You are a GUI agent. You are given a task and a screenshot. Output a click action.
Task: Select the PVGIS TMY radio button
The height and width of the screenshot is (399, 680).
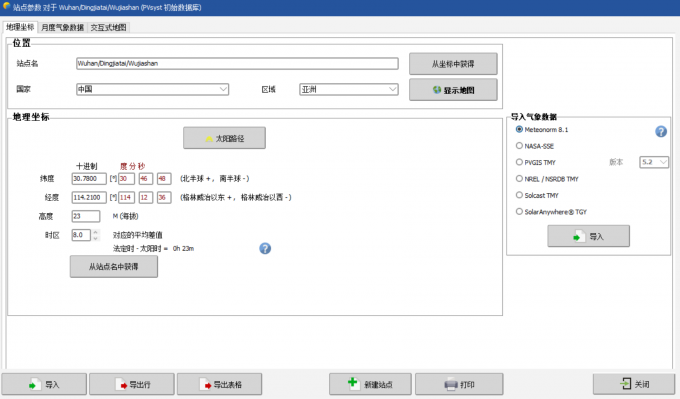tap(519, 162)
